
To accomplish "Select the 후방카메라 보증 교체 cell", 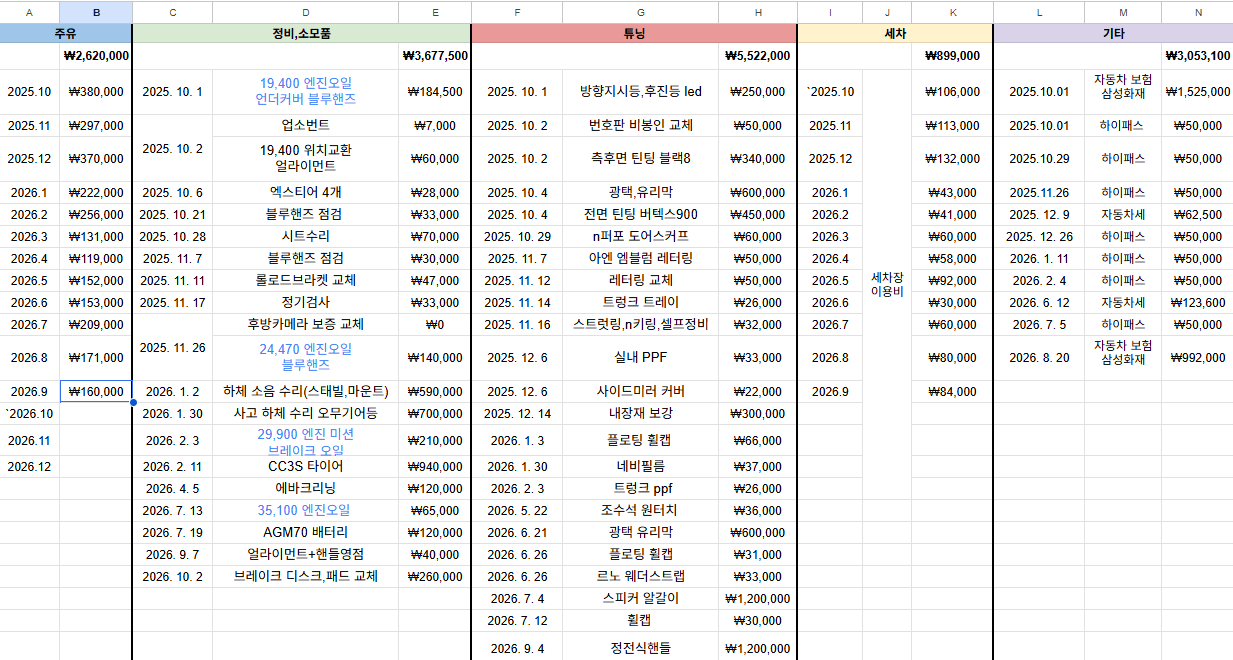I will click(x=305, y=324).
